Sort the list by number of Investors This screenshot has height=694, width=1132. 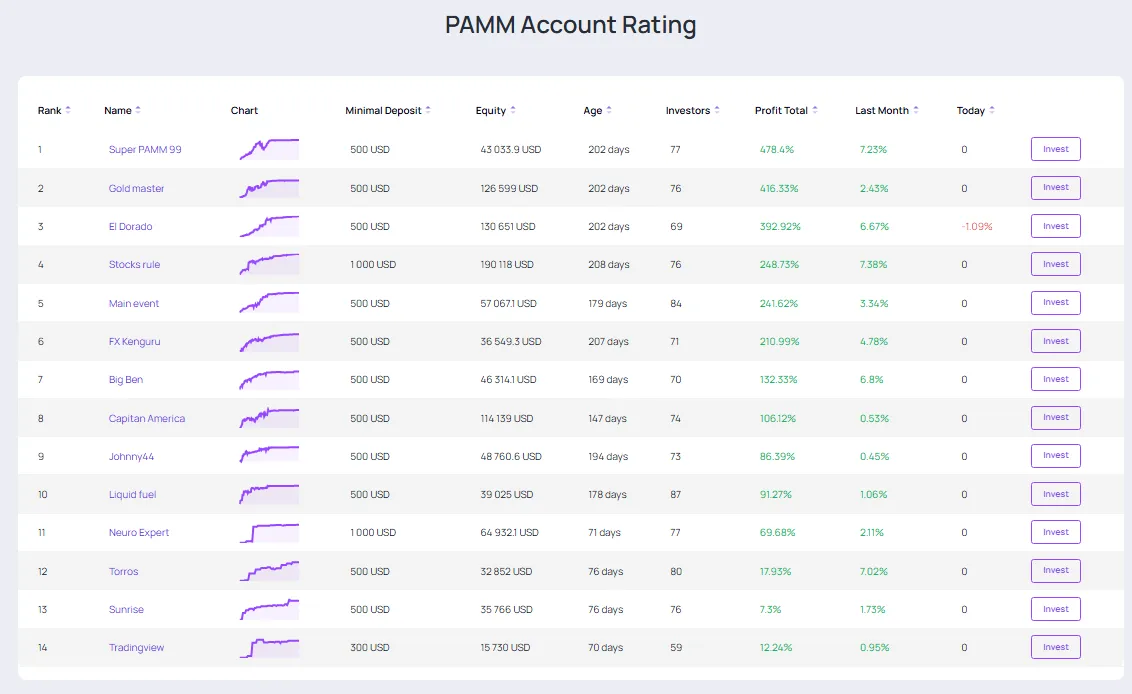717,110
